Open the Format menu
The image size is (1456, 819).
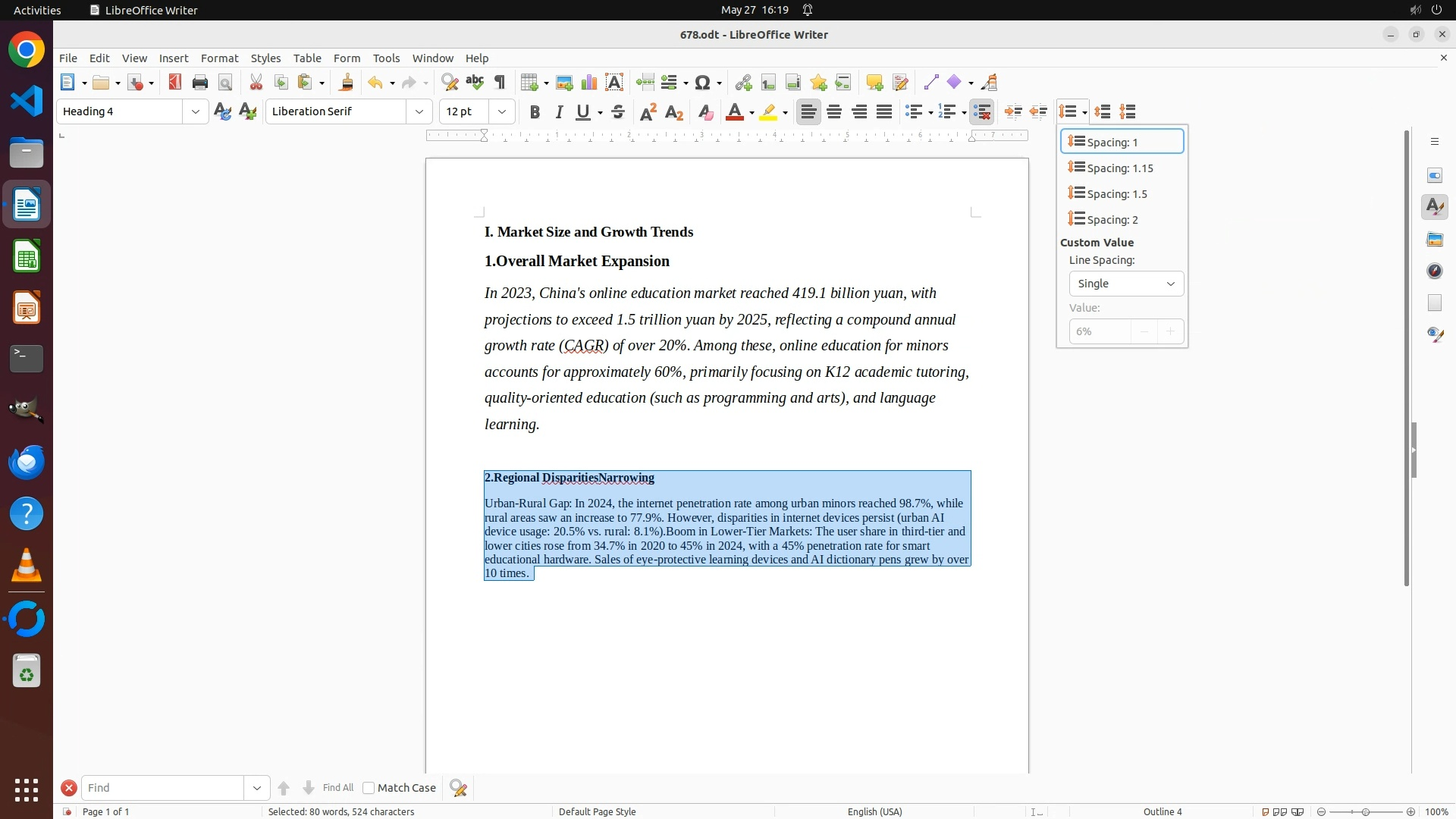tap(219, 58)
